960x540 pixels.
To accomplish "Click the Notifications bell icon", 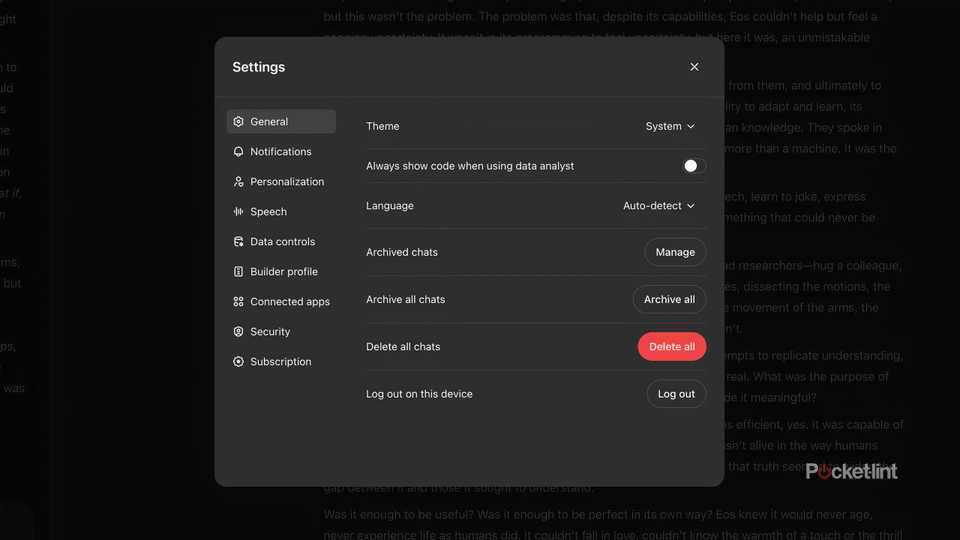I will click(238, 152).
